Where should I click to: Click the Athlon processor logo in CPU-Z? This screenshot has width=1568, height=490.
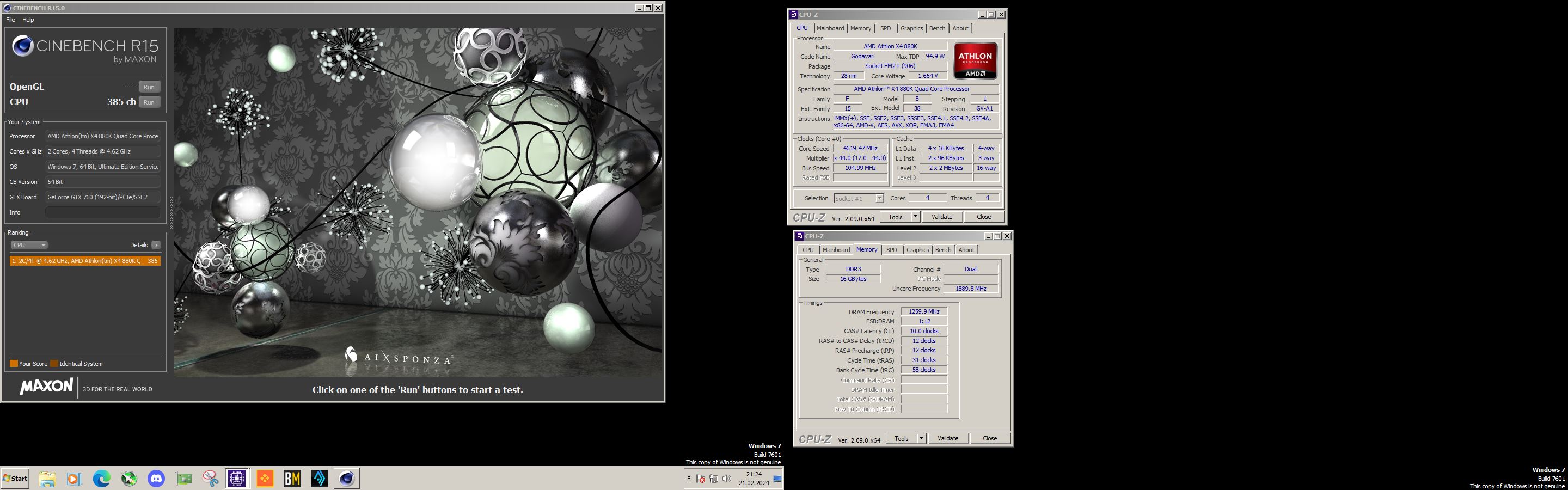pyautogui.click(x=975, y=61)
